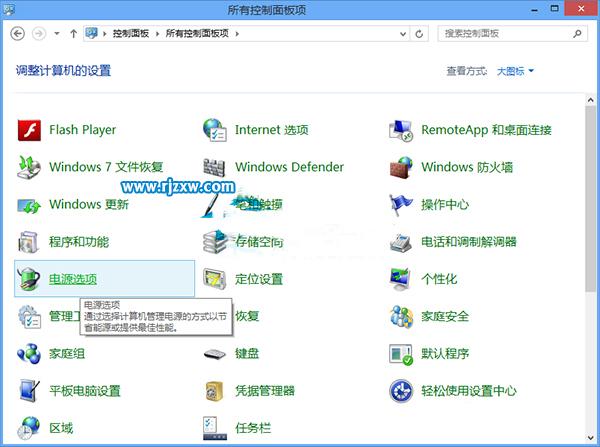Open Windows 更新 icon
This screenshot has width=600, height=447.
click(29, 205)
